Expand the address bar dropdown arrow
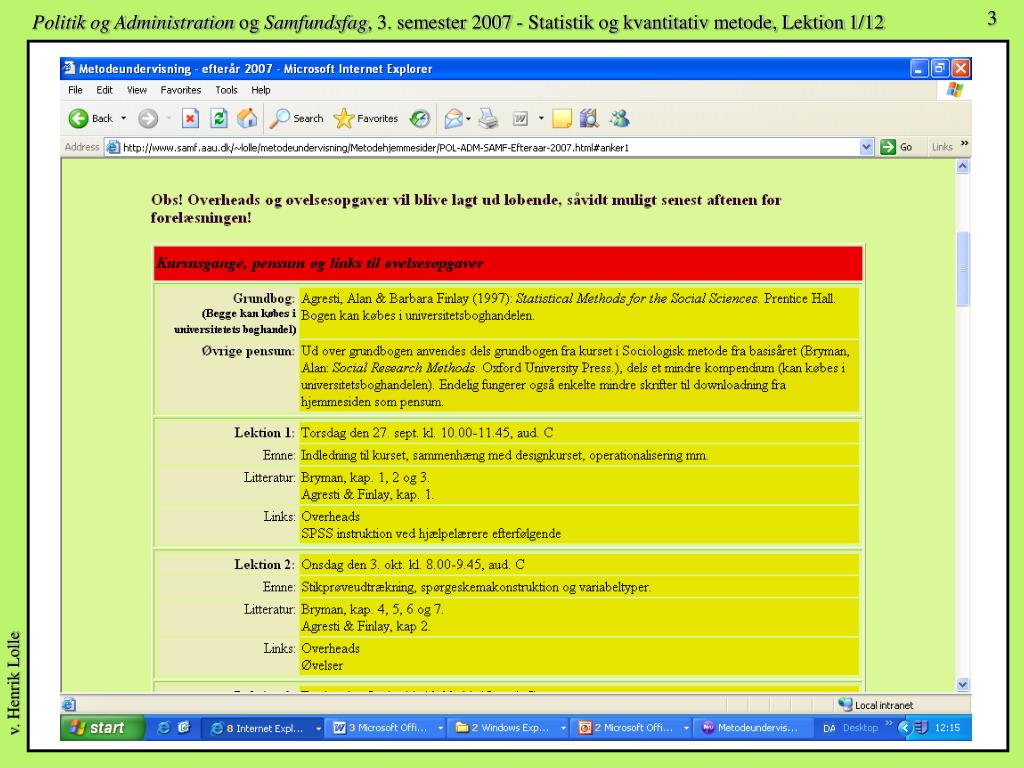The height and width of the screenshot is (768, 1024). tap(867, 147)
